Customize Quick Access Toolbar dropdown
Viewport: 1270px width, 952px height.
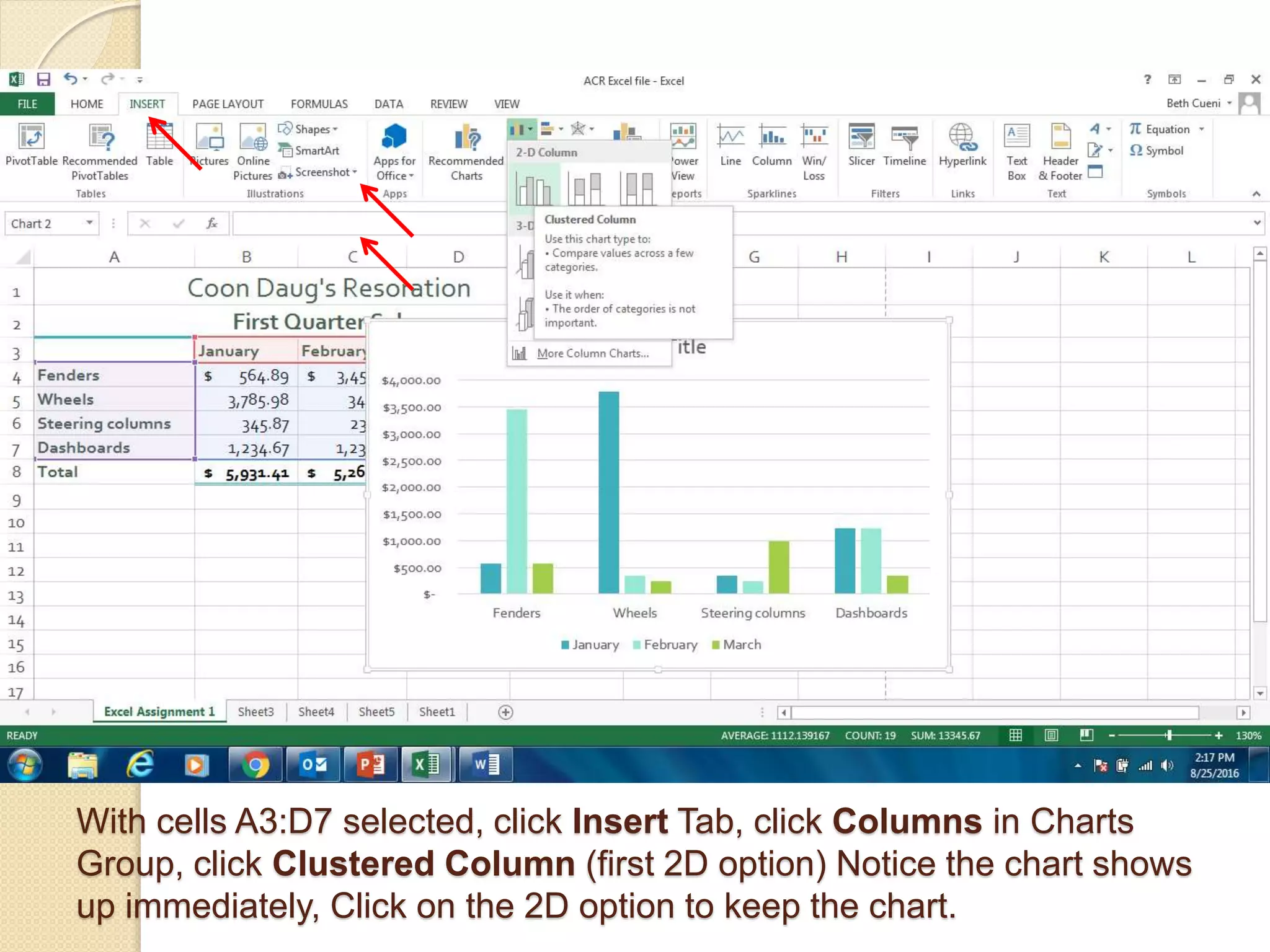140,80
